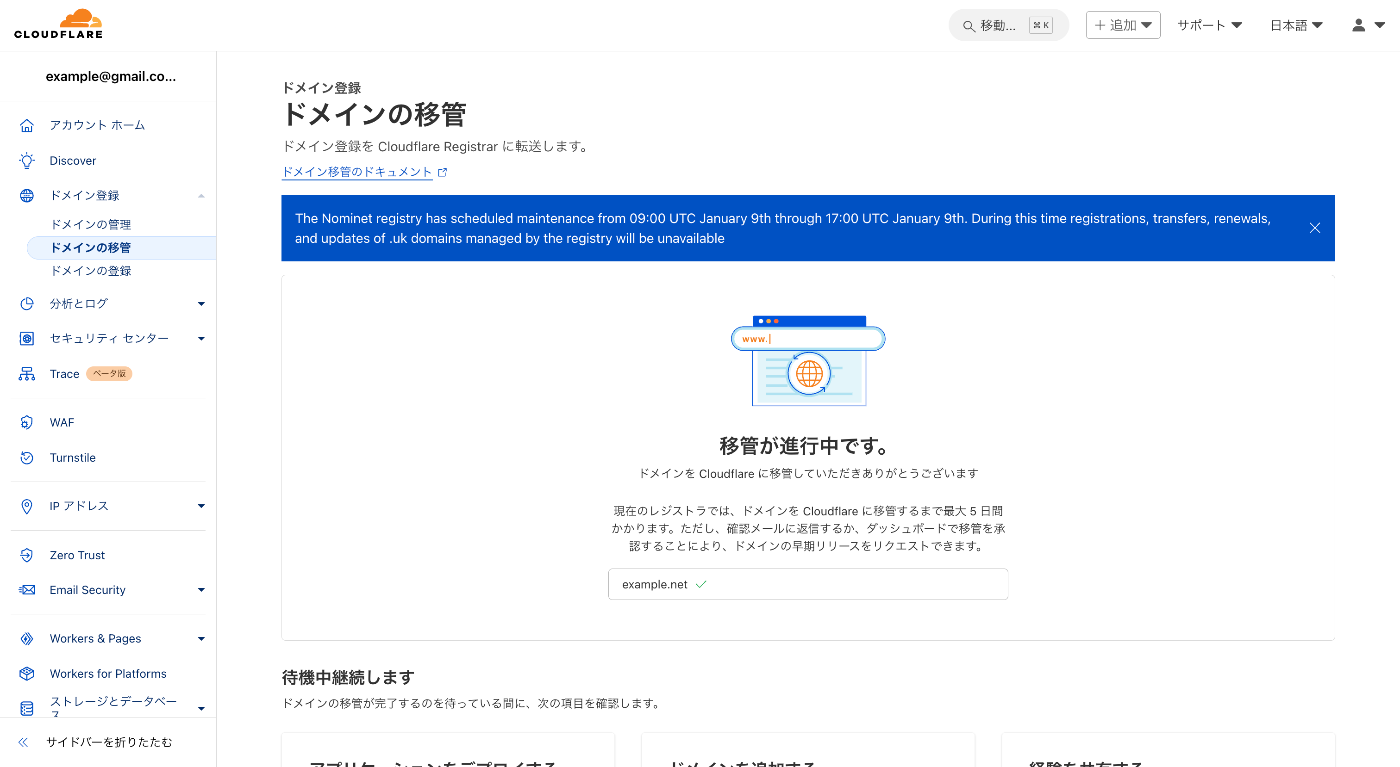The width and height of the screenshot is (1400, 767).
Task: Dismiss the Nominet maintenance banner
Action: (1315, 228)
